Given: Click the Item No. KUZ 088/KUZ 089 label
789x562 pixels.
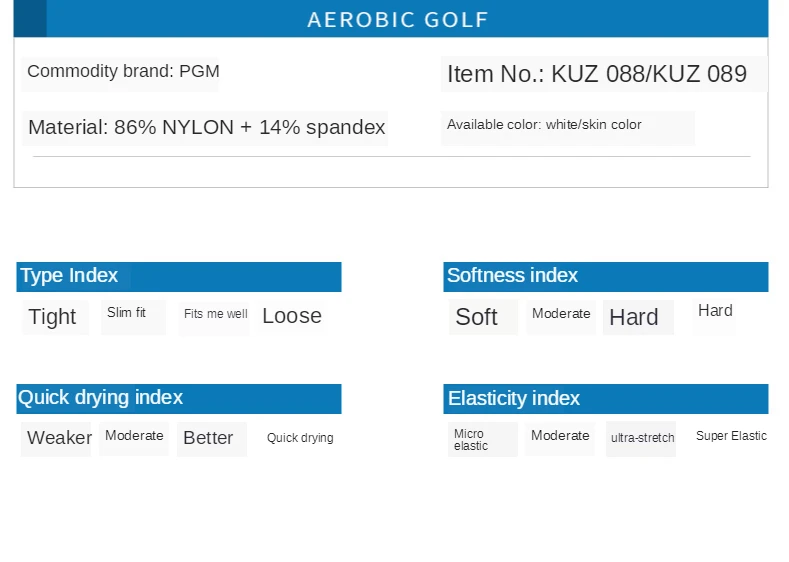Looking at the screenshot, I should click(x=597, y=74).
